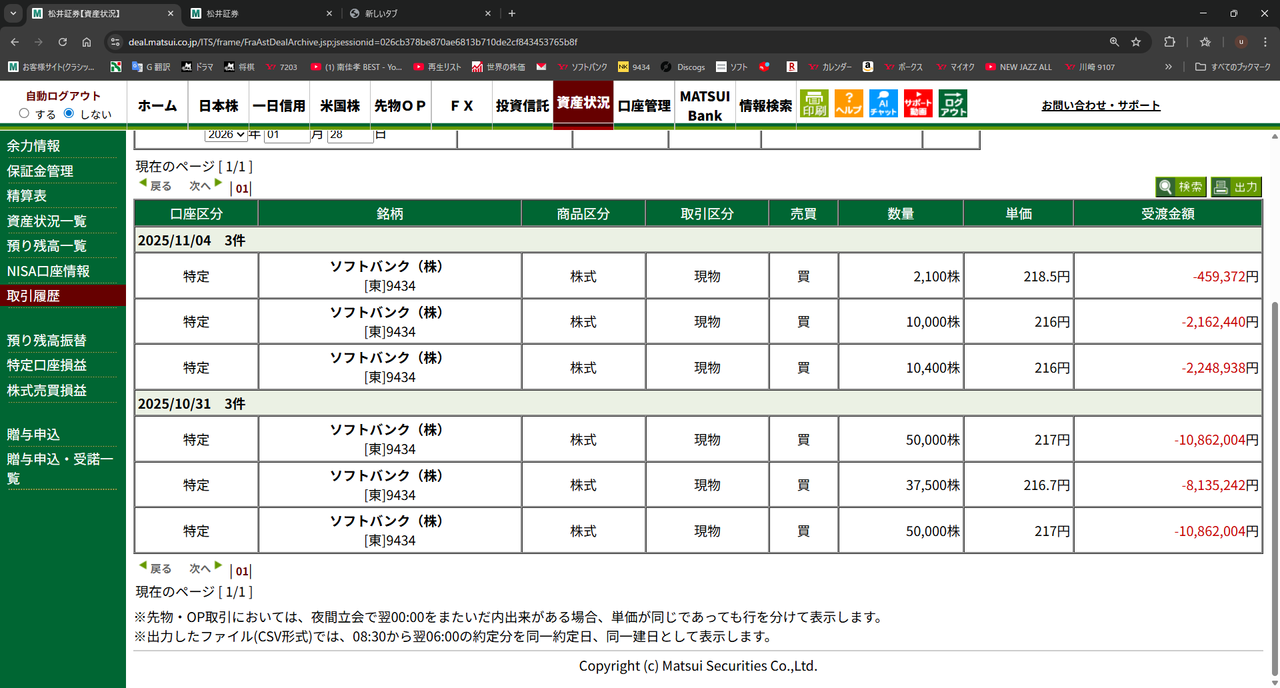Screen dimensions: 1280x688
Task: Click the month input field showing 01
Action: coord(287,134)
